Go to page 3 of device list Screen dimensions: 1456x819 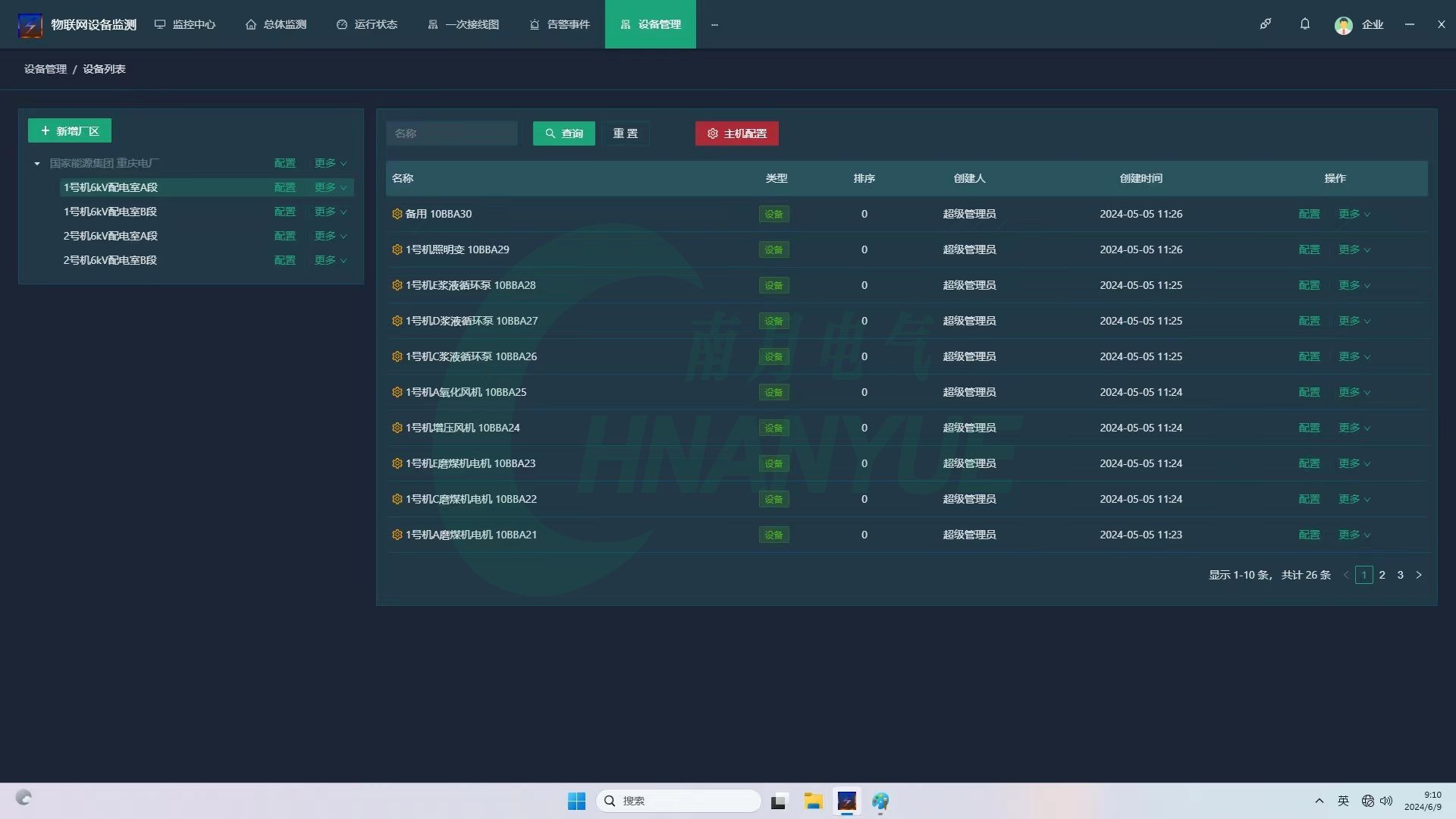click(1401, 575)
